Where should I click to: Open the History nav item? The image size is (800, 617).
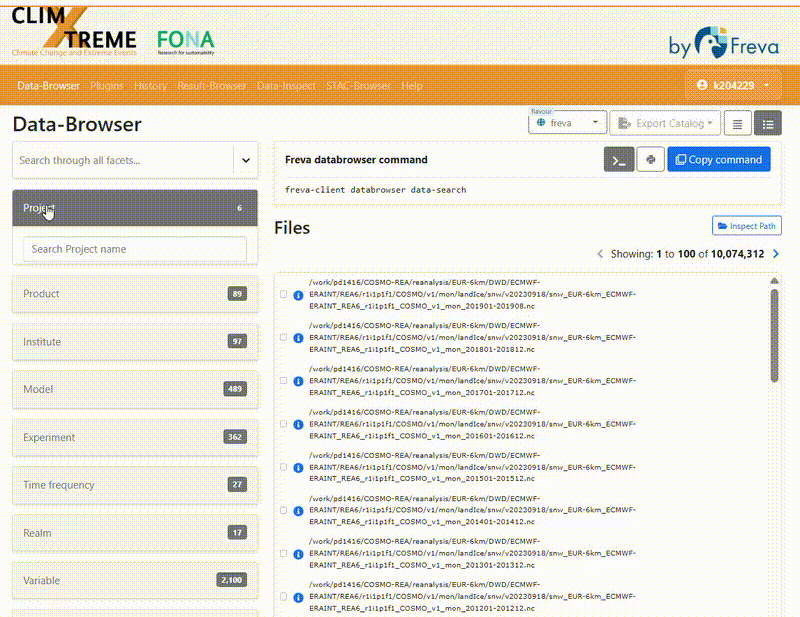[151, 86]
